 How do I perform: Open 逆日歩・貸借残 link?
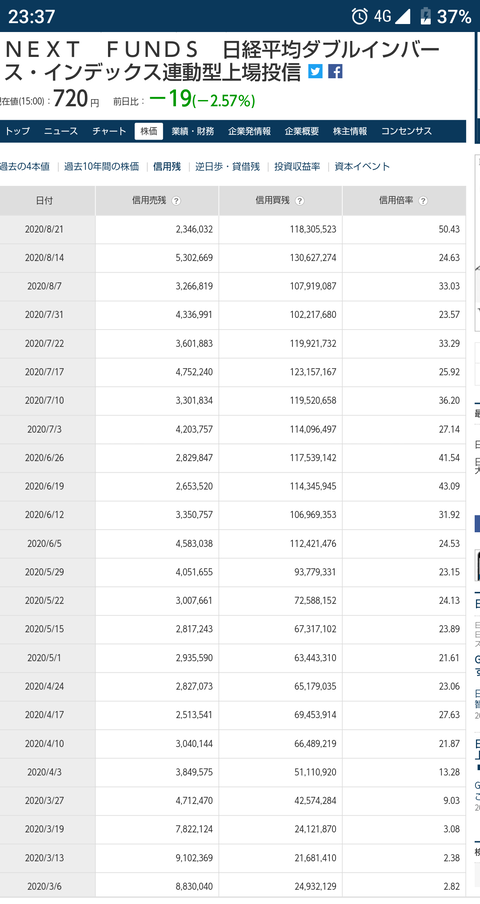[x=228, y=167]
